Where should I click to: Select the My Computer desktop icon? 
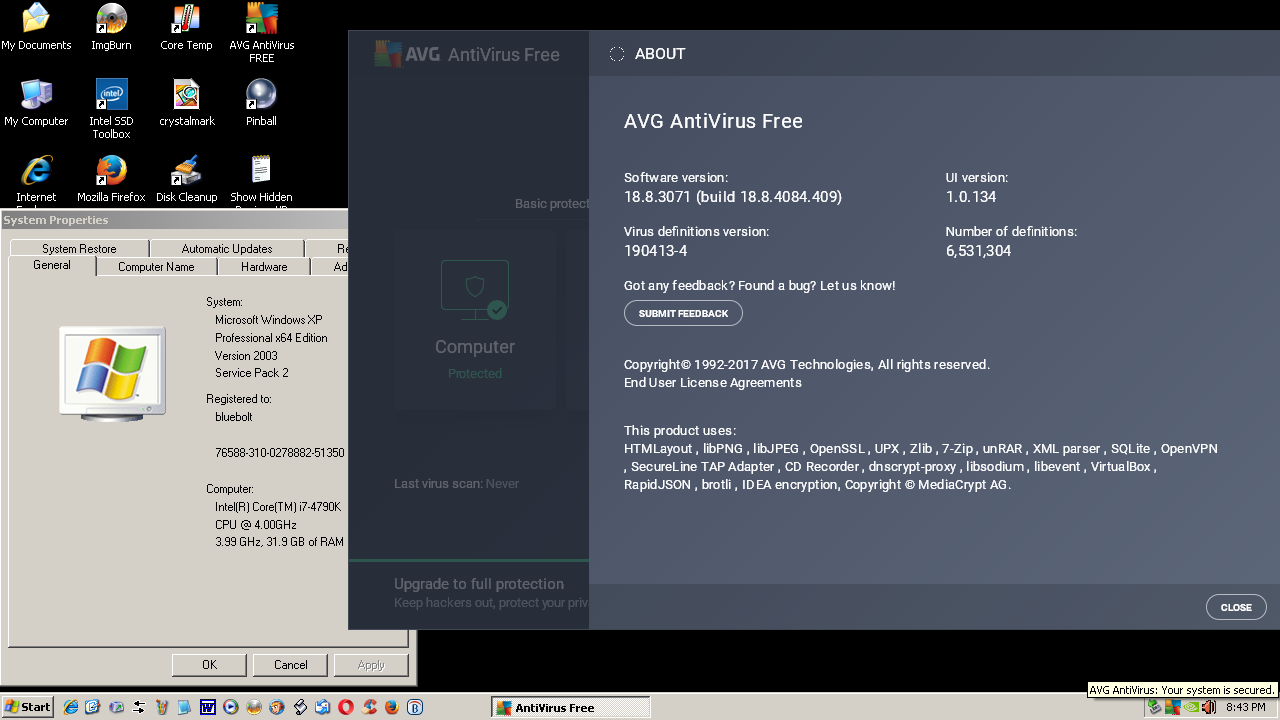pyautogui.click(x=36, y=103)
